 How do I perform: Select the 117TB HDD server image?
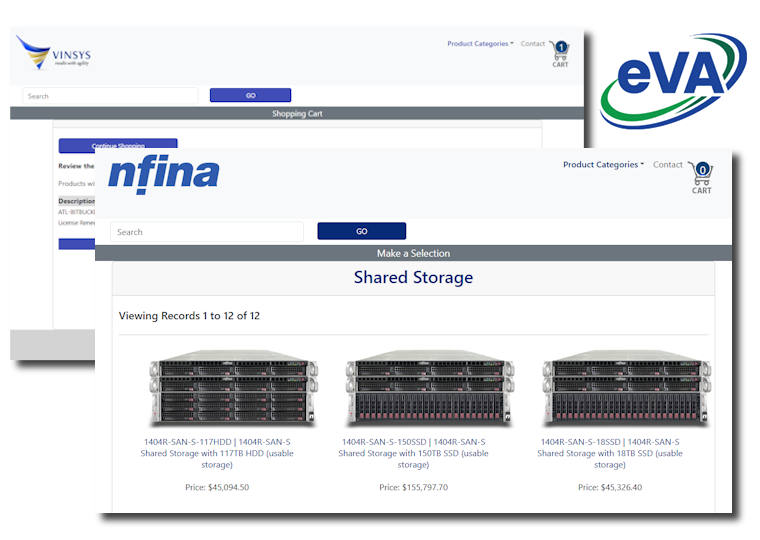234,389
